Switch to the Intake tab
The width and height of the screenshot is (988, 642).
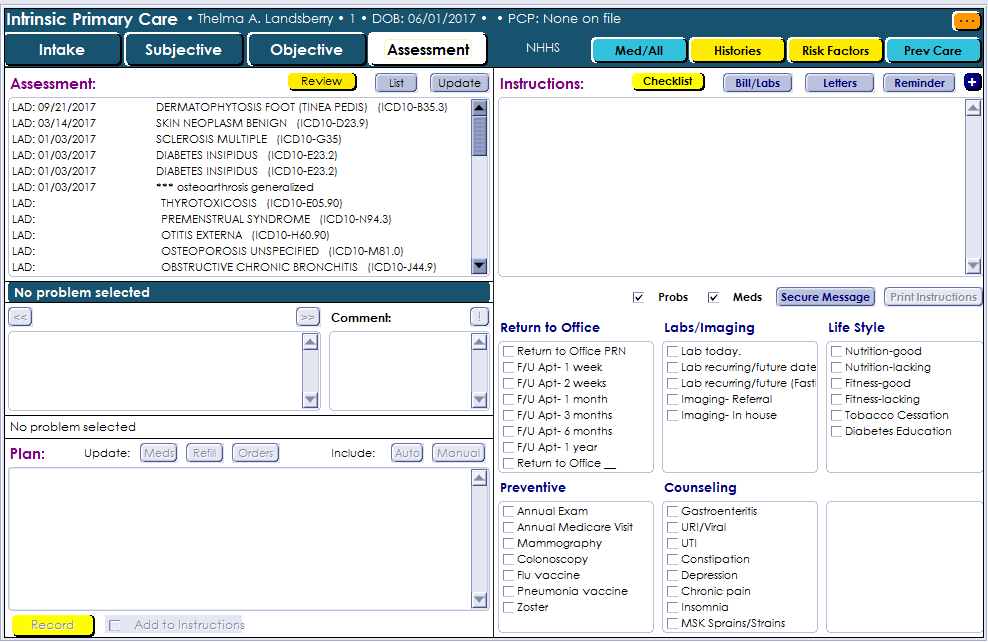click(62, 50)
